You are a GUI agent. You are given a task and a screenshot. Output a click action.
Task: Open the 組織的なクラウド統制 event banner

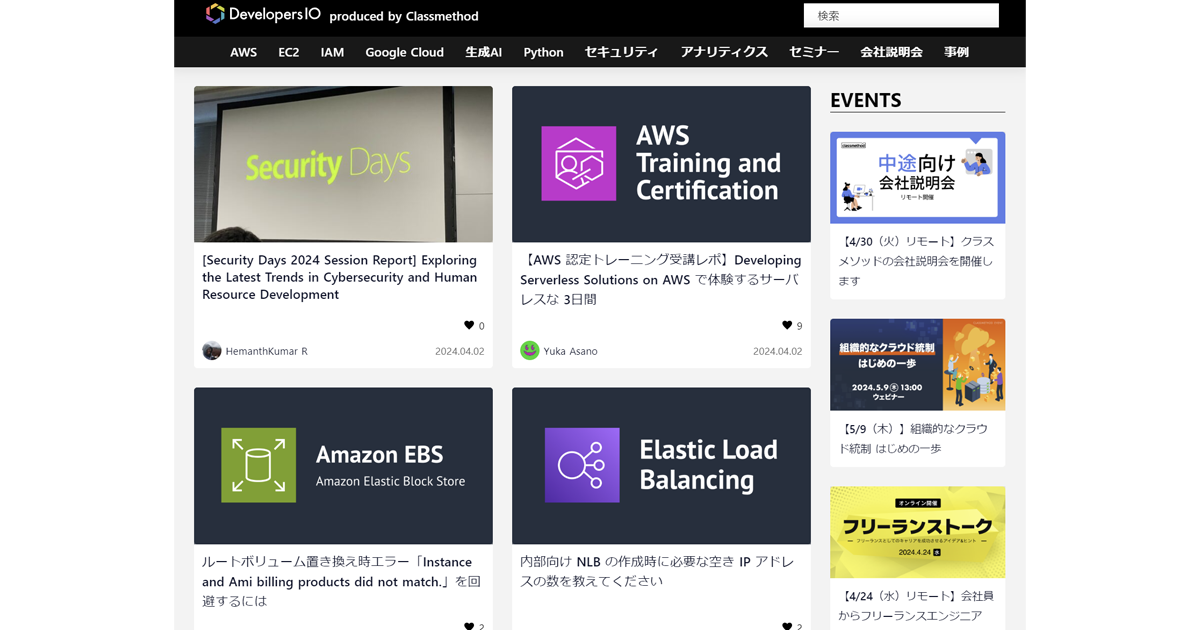coord(917,364)
